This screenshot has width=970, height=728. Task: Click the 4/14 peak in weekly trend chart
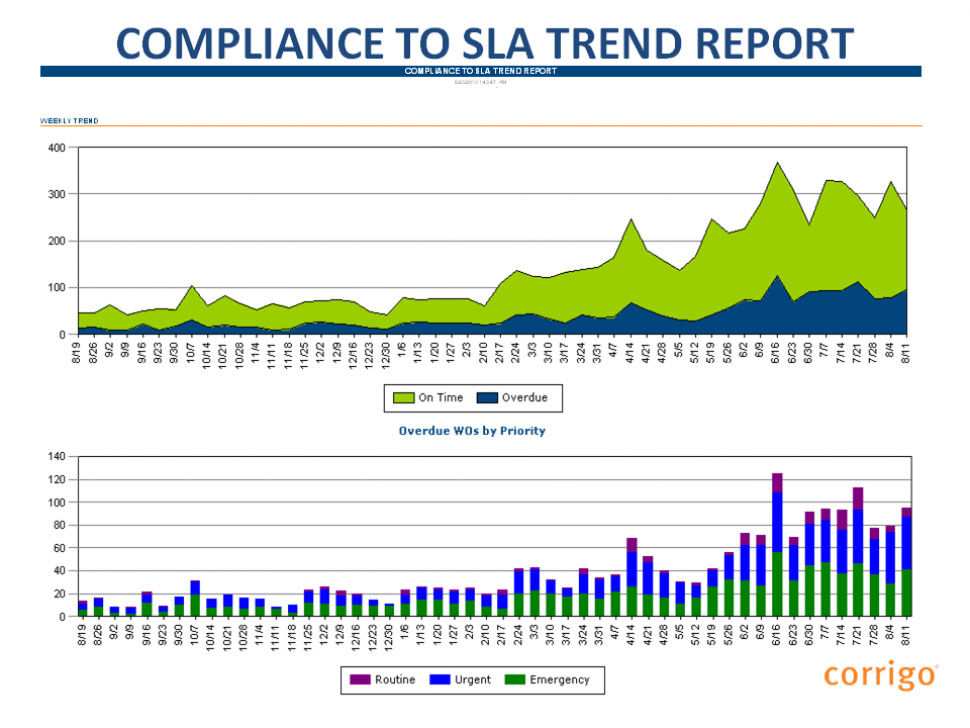631,219
